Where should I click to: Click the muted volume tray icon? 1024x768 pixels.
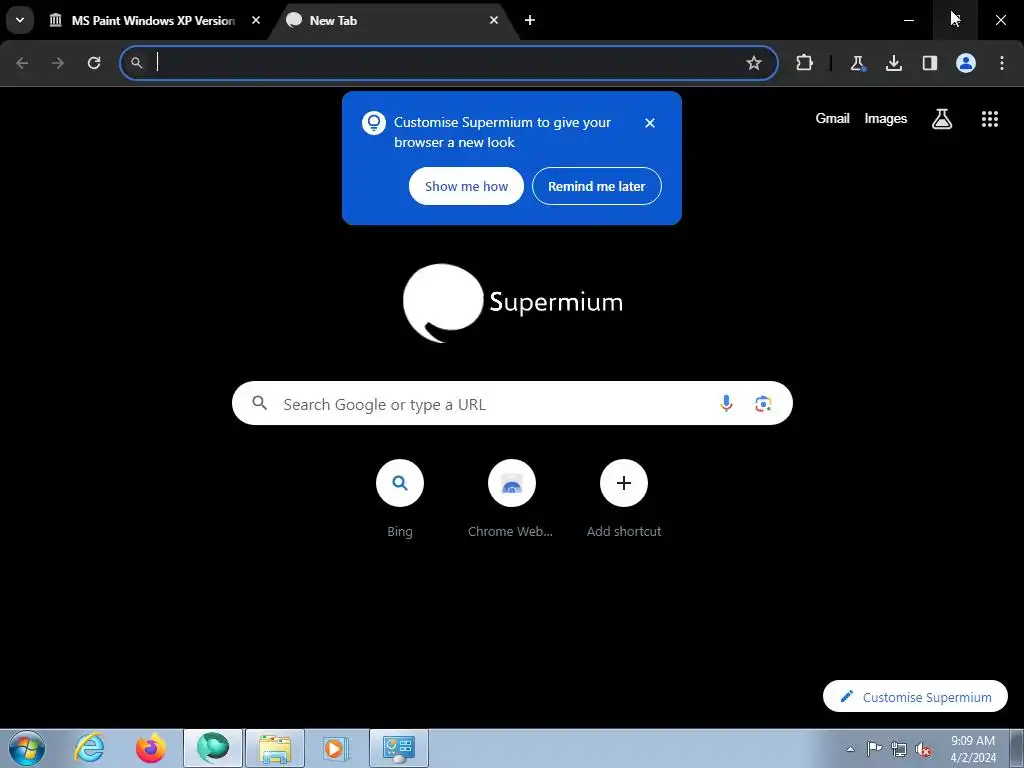click(x=923, y=749)
